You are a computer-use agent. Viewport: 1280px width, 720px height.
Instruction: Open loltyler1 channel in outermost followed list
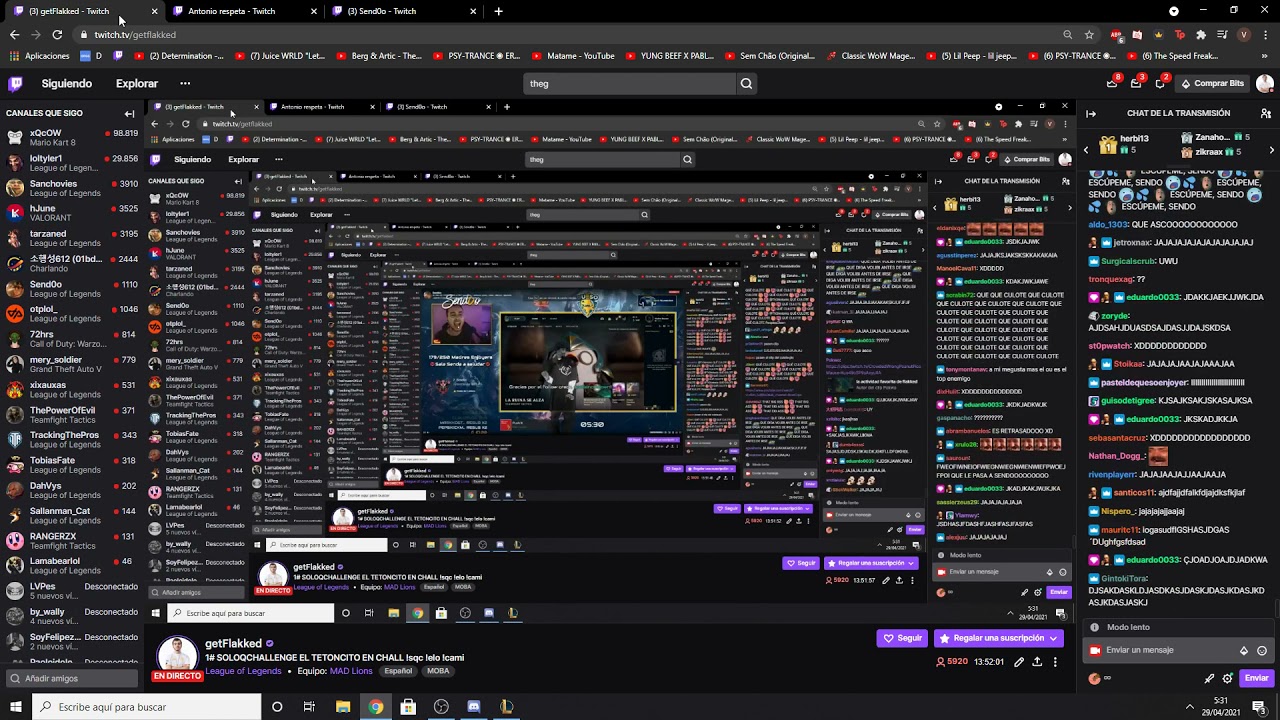coord(70,163)
